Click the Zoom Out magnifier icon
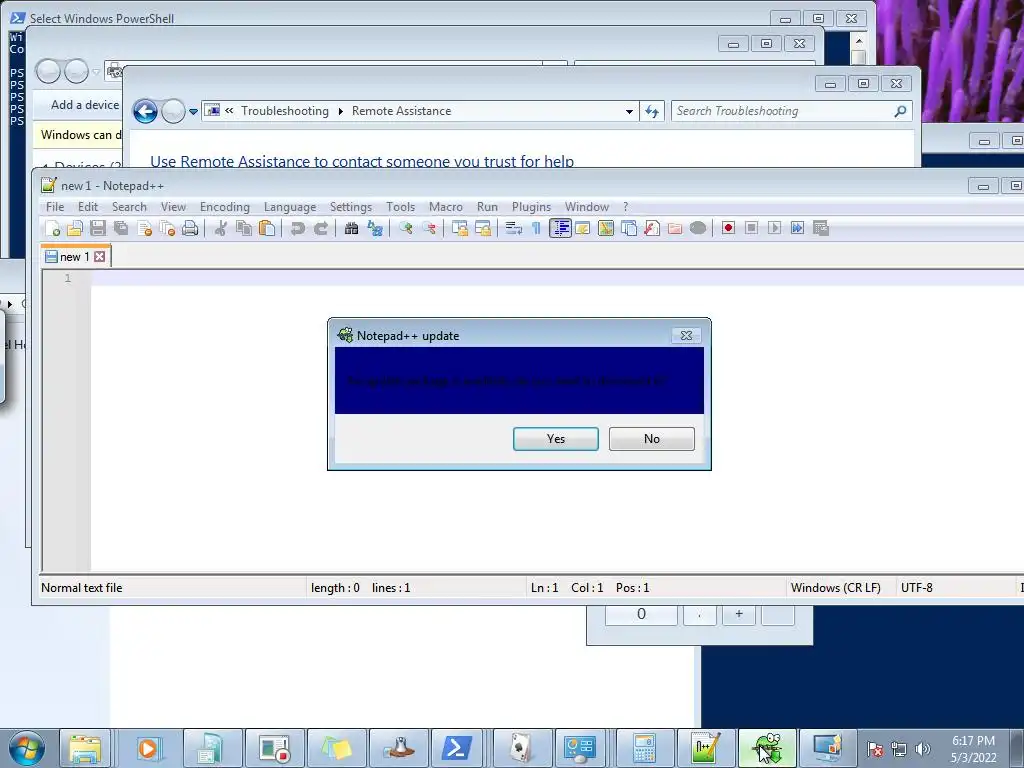The image size is (1024, 768). [429, 228]
